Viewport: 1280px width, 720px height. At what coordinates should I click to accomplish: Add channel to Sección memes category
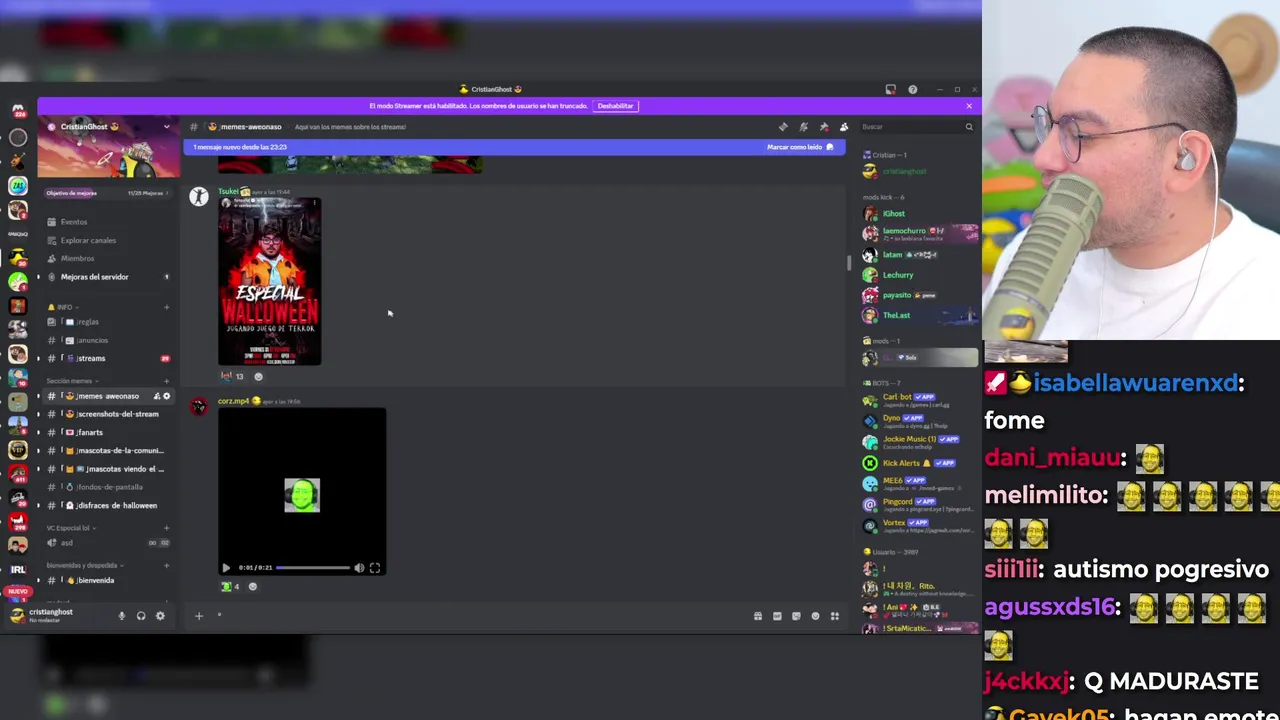tap(166, 381)
